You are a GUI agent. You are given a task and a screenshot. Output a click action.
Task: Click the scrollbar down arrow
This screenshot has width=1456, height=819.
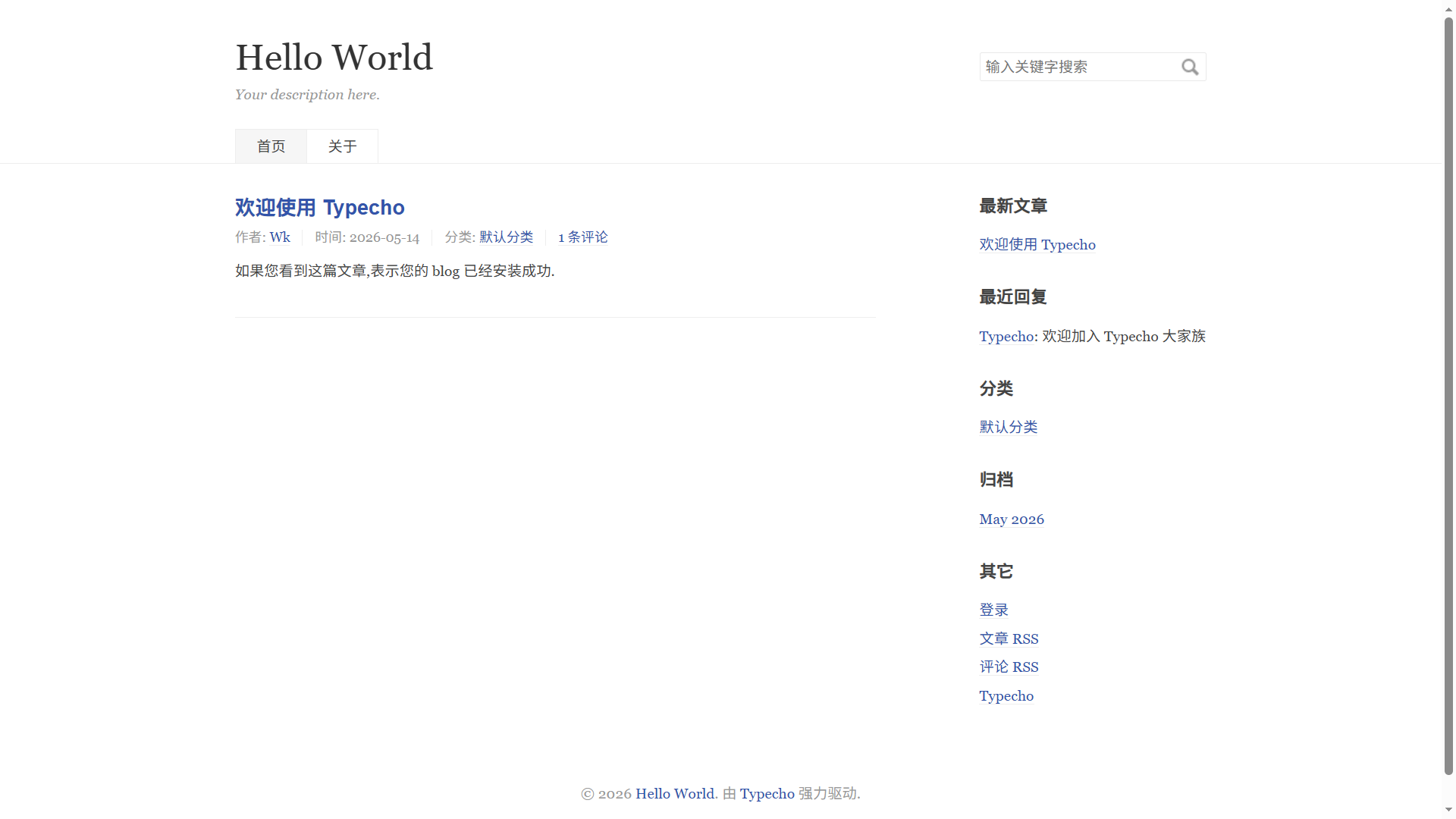(1448, 811)
